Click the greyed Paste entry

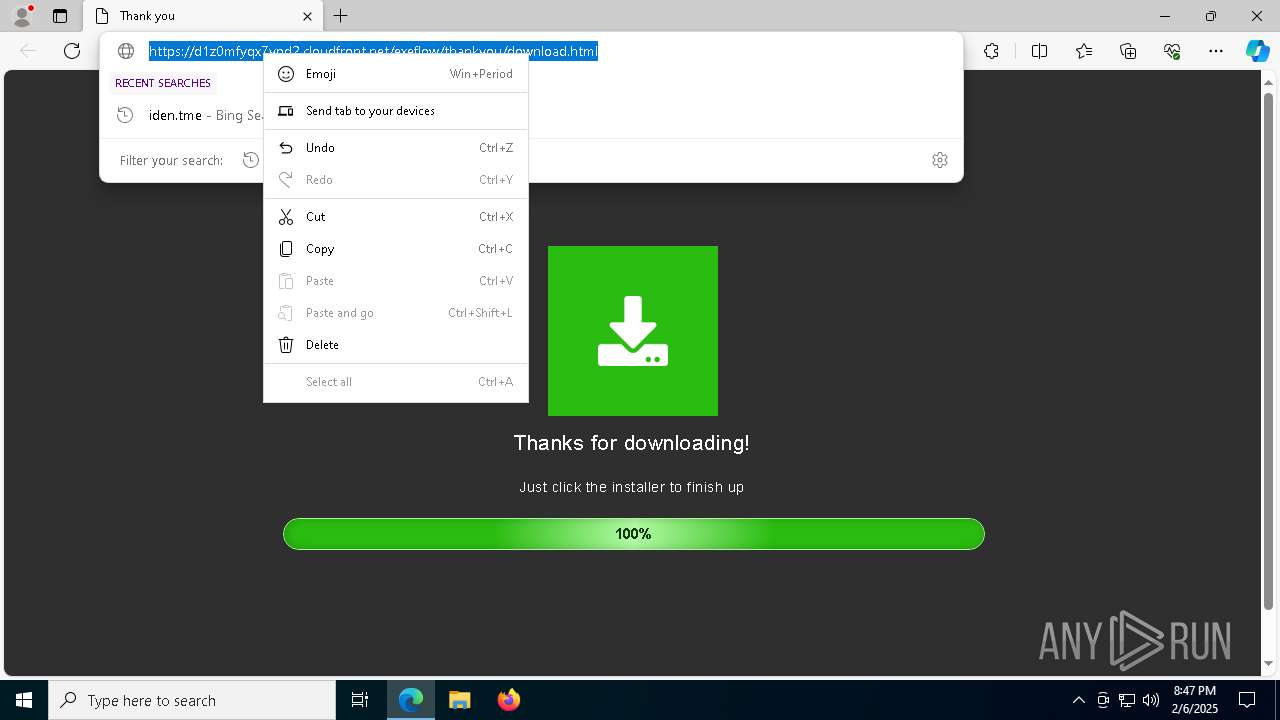point(396,281)
